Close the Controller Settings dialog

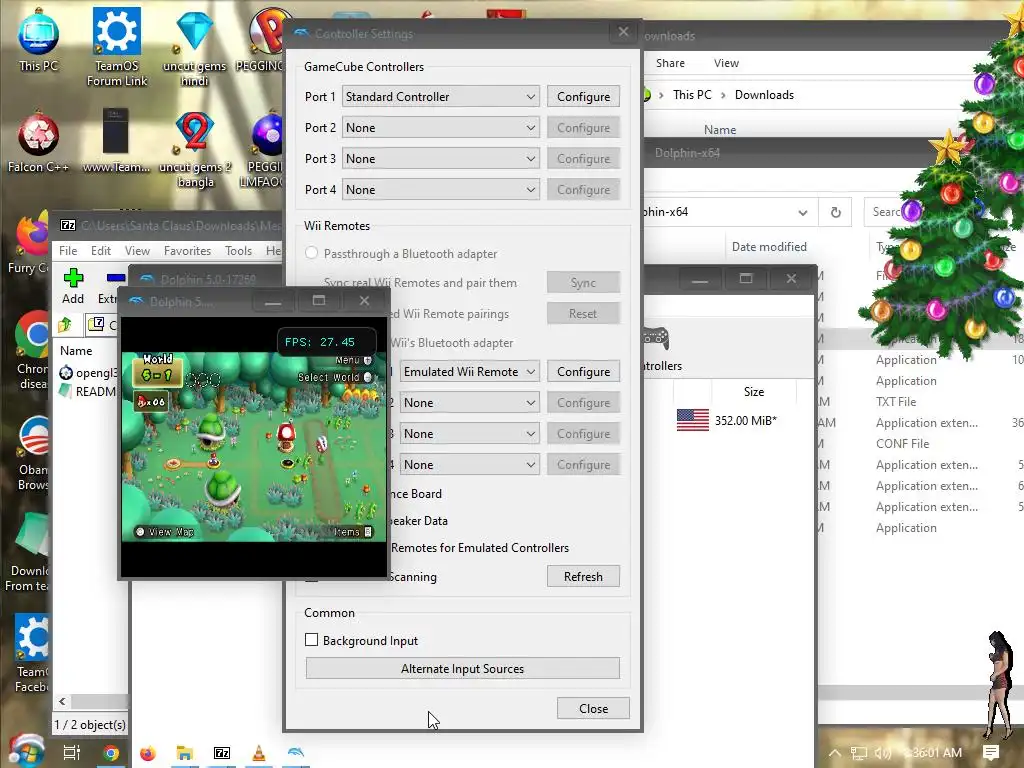click(593, 709)
